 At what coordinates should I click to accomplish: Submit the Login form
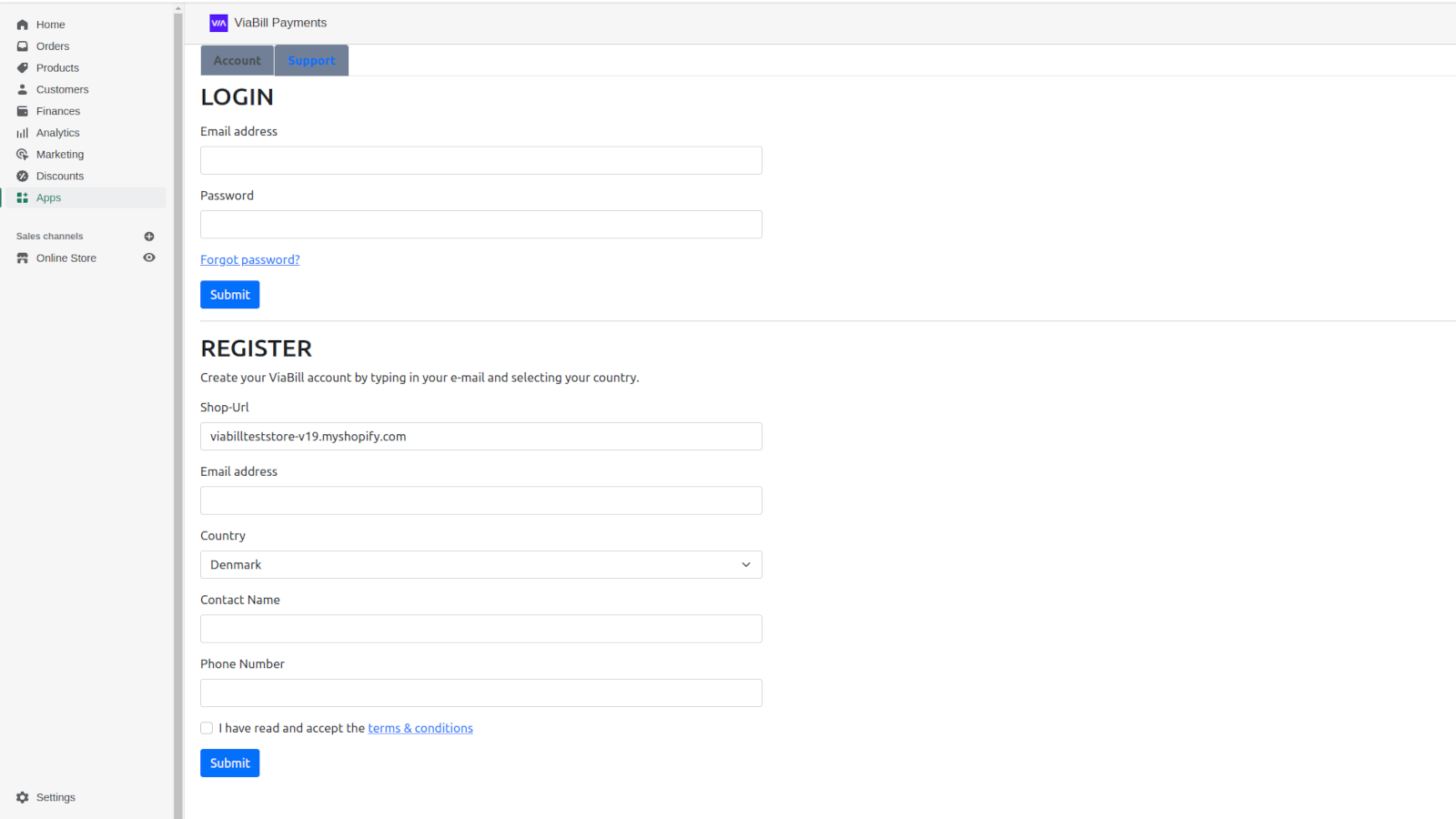(230, 295)
